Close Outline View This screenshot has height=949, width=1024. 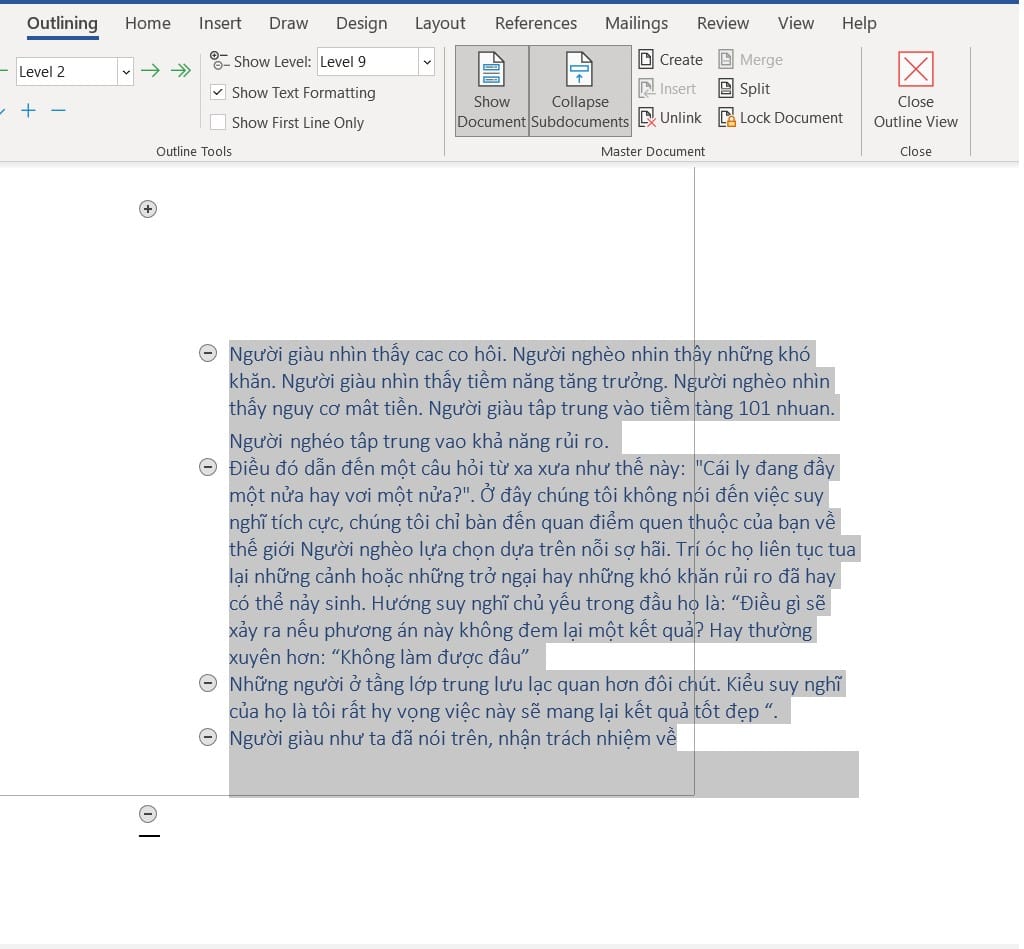(916, 91)
